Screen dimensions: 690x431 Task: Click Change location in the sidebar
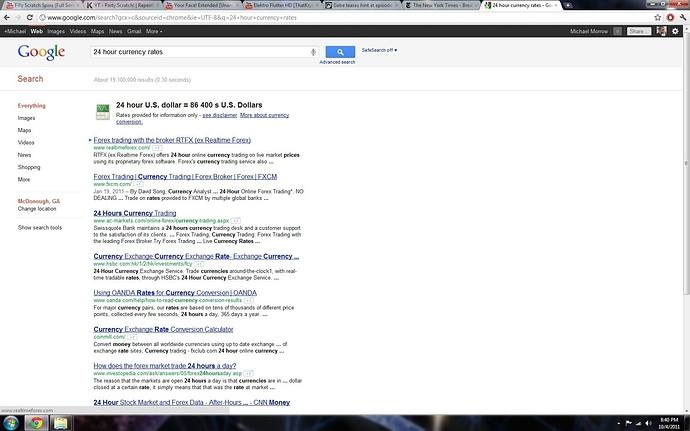pos(37,209)
